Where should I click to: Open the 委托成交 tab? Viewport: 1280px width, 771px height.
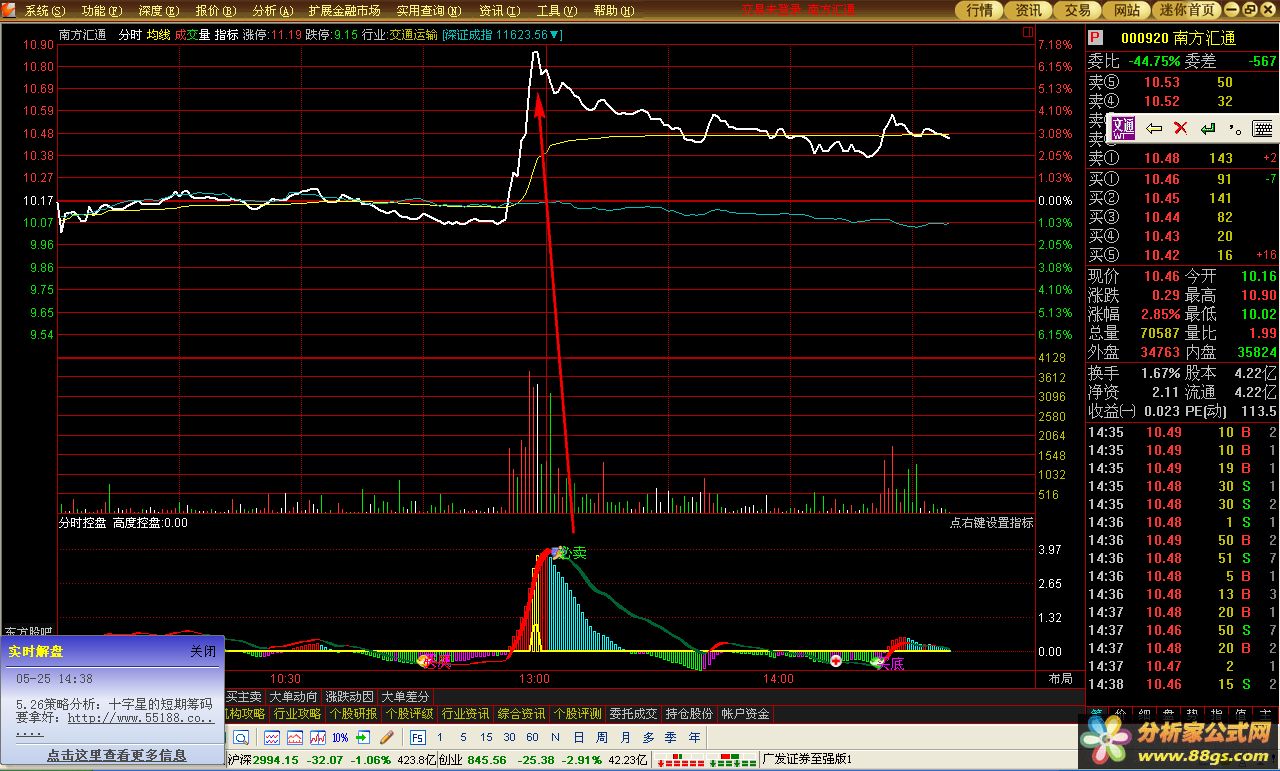point(634,714)
